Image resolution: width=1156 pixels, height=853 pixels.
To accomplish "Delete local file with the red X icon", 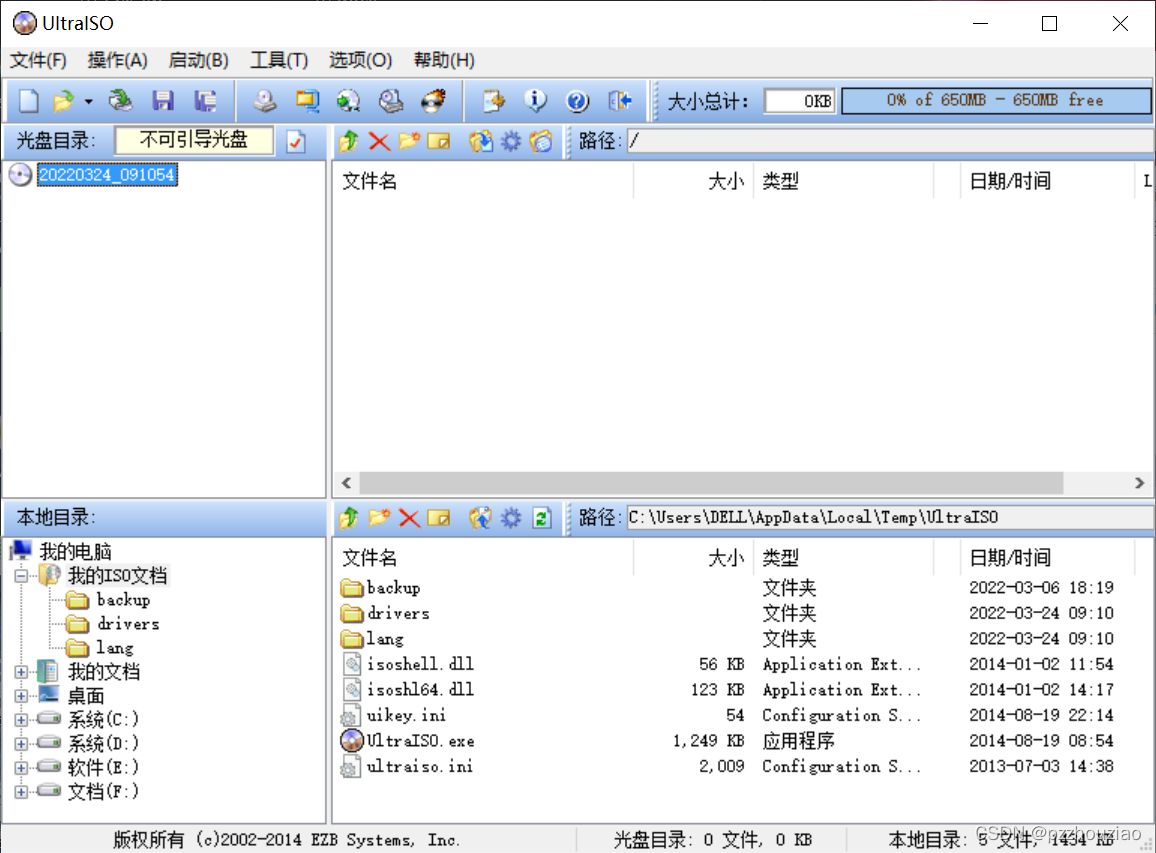I will (409, 518).
